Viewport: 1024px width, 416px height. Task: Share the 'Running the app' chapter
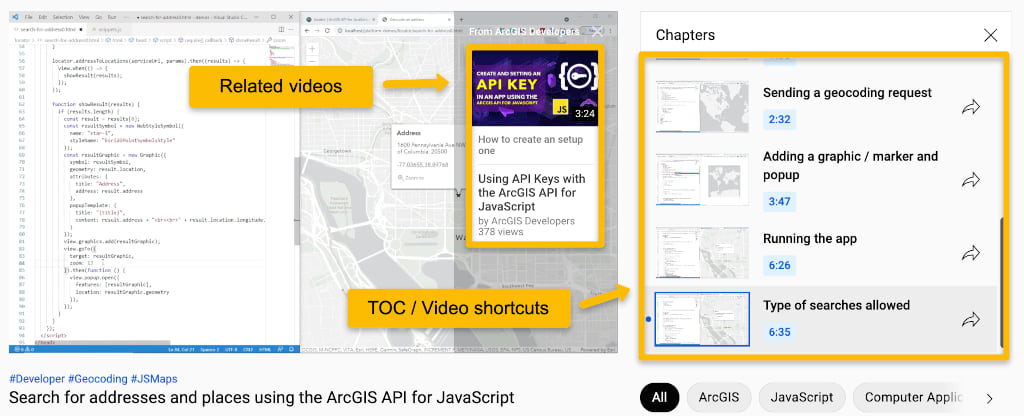coord(971,253)
